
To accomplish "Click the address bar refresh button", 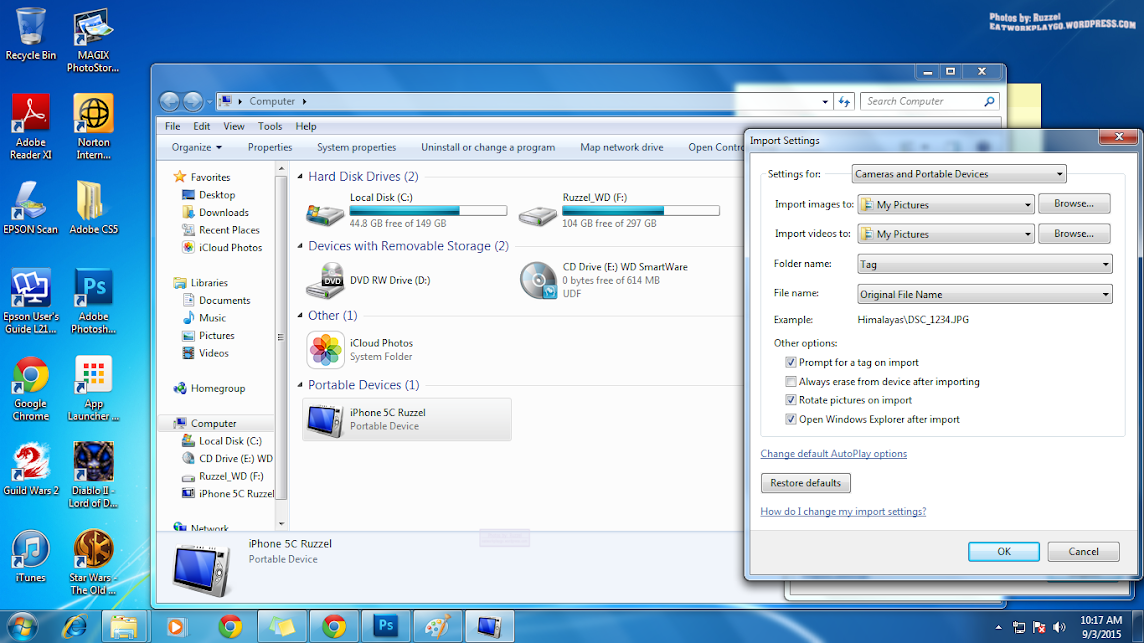I will pyautogui.click(x=845, y=101).
